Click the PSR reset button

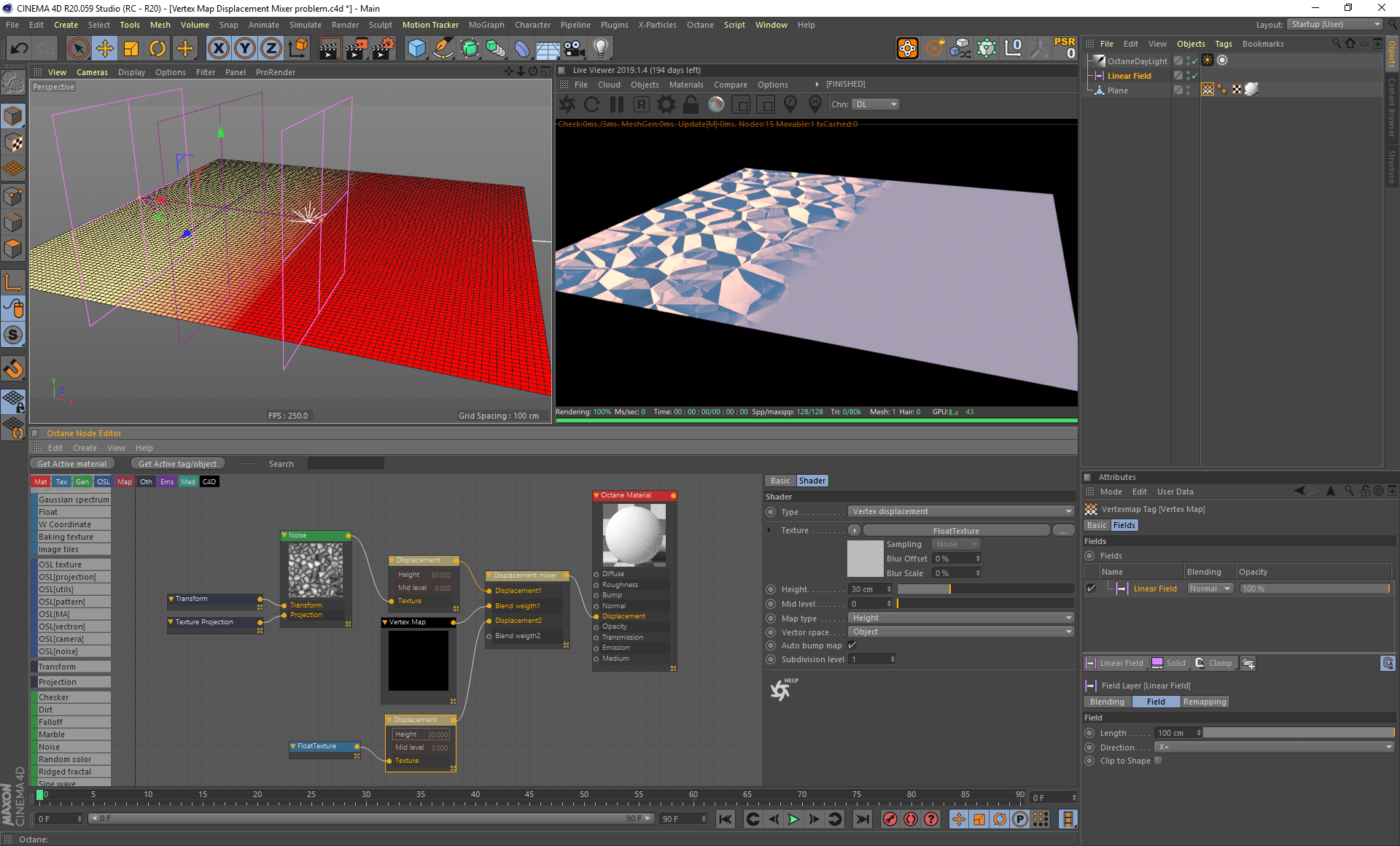[x=1065, y=47]
